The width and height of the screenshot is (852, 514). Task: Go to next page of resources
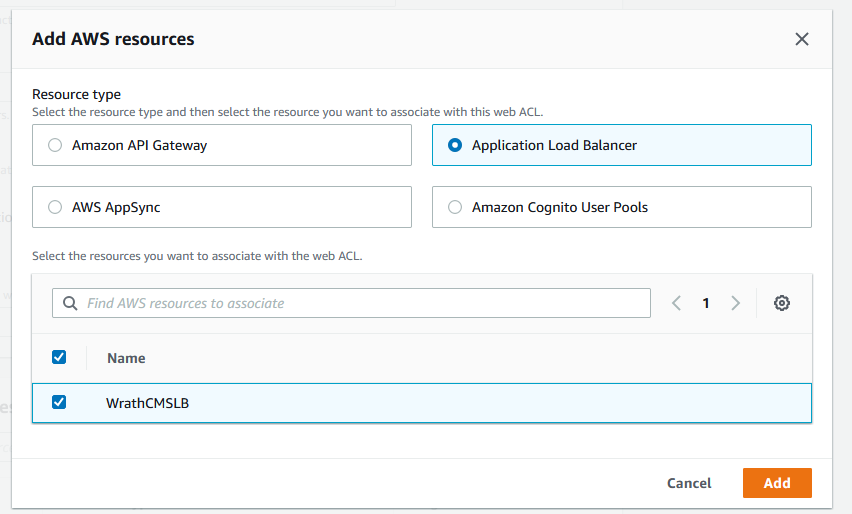[x=736, y=303]
